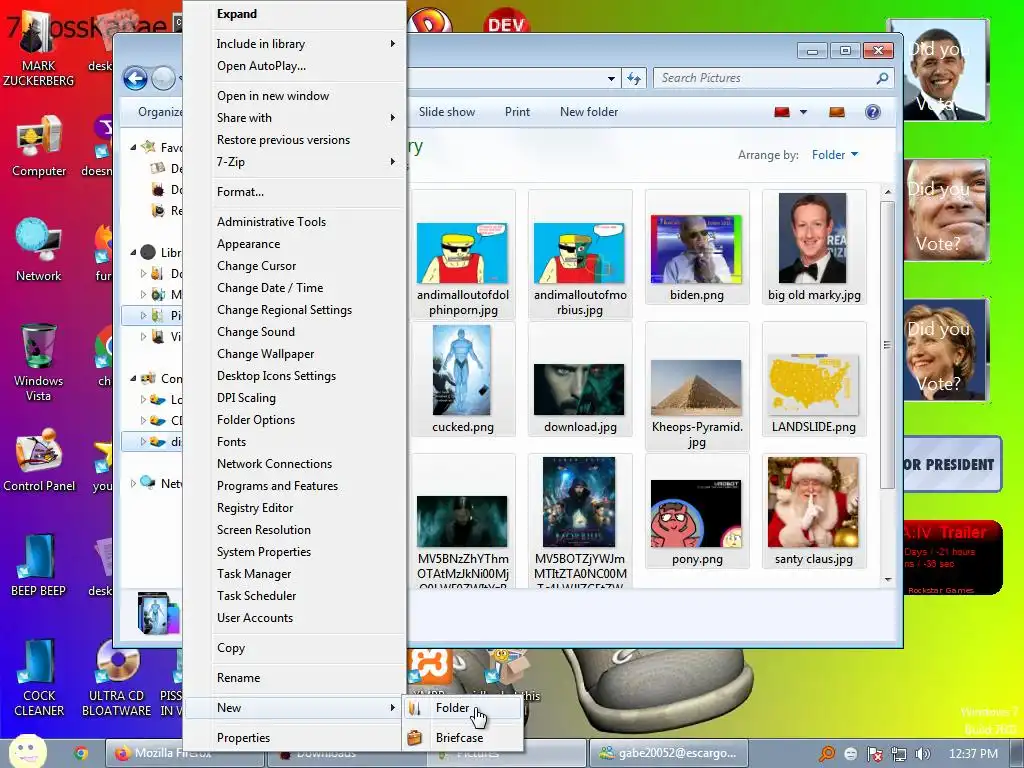Collapse the Favorites tree section
This screenshot has width=1024, height=768.
(133, 148)
